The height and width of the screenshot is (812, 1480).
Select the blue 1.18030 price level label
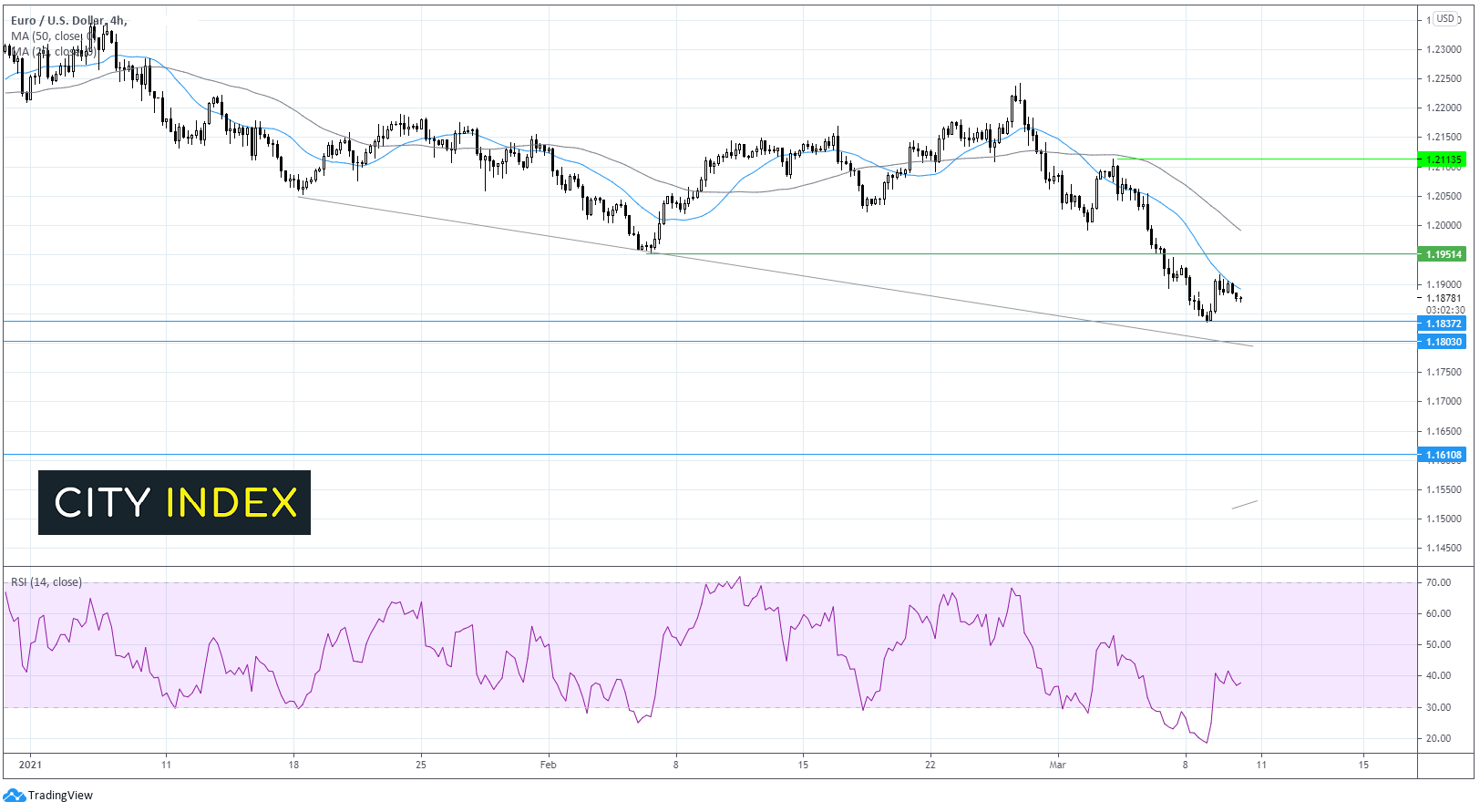tap(1443, 342)
